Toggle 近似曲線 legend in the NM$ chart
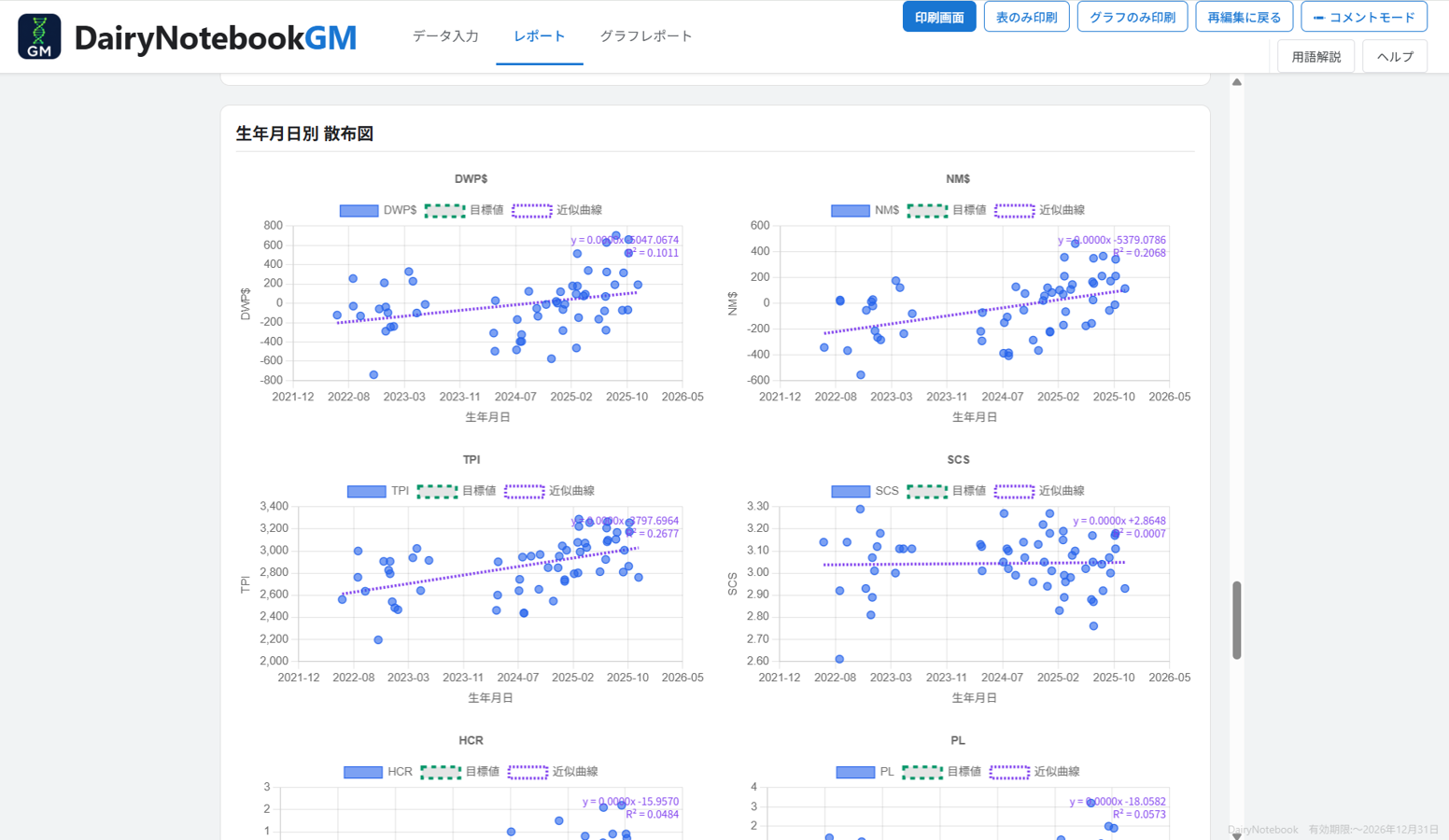 [1015, 210]
